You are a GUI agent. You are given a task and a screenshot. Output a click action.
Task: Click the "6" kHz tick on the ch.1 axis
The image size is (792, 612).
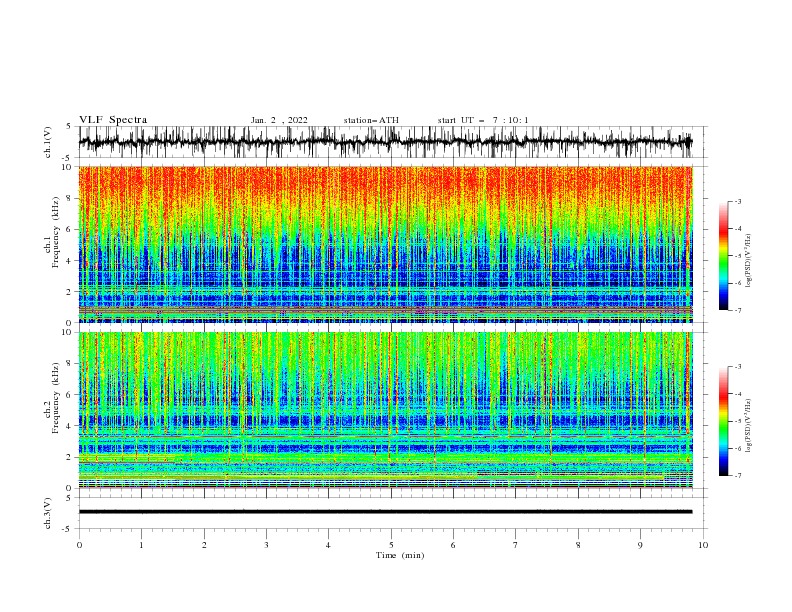70,229
